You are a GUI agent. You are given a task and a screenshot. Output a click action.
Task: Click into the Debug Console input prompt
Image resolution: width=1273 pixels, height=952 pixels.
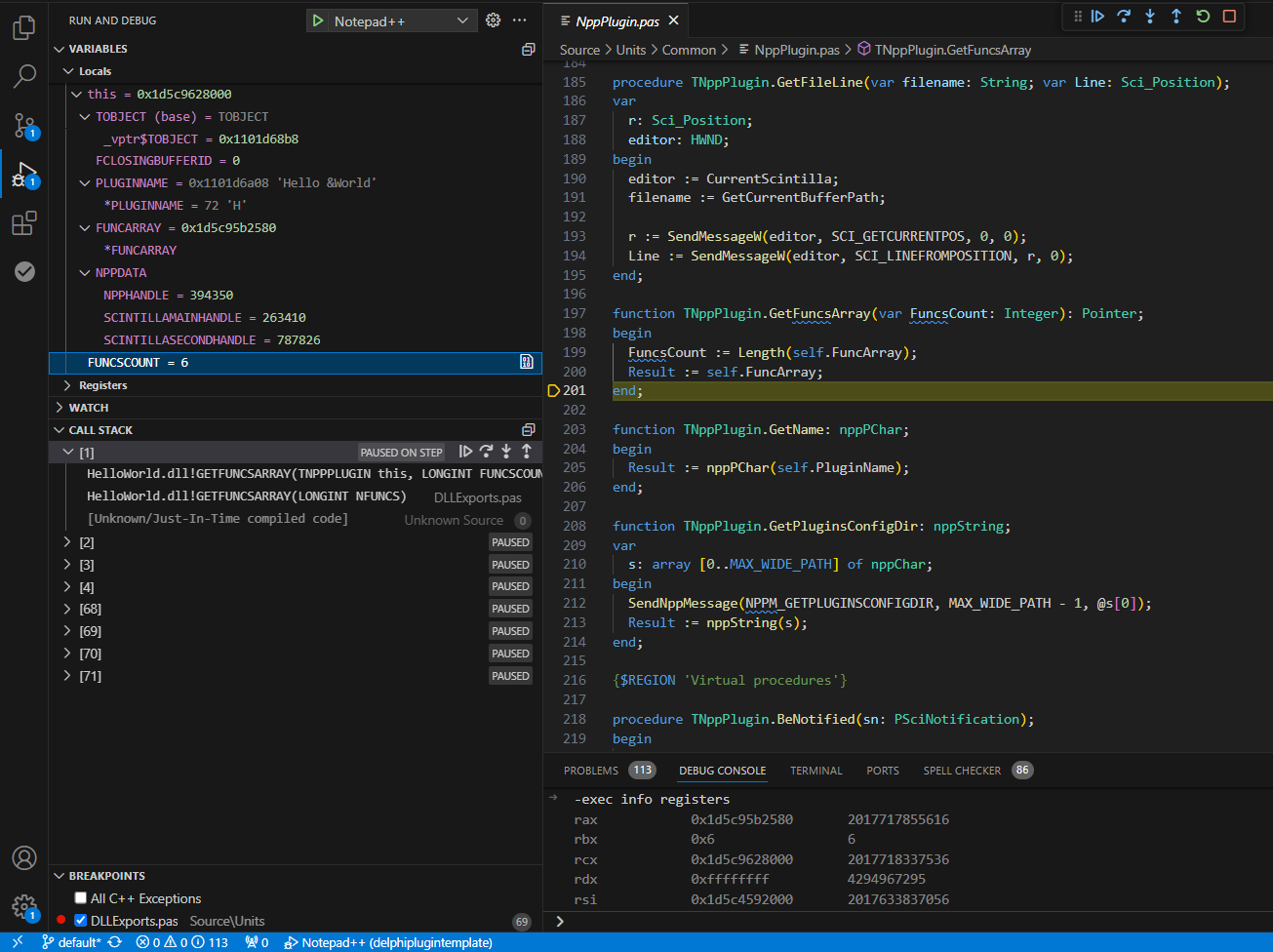(x=780, y=921)
